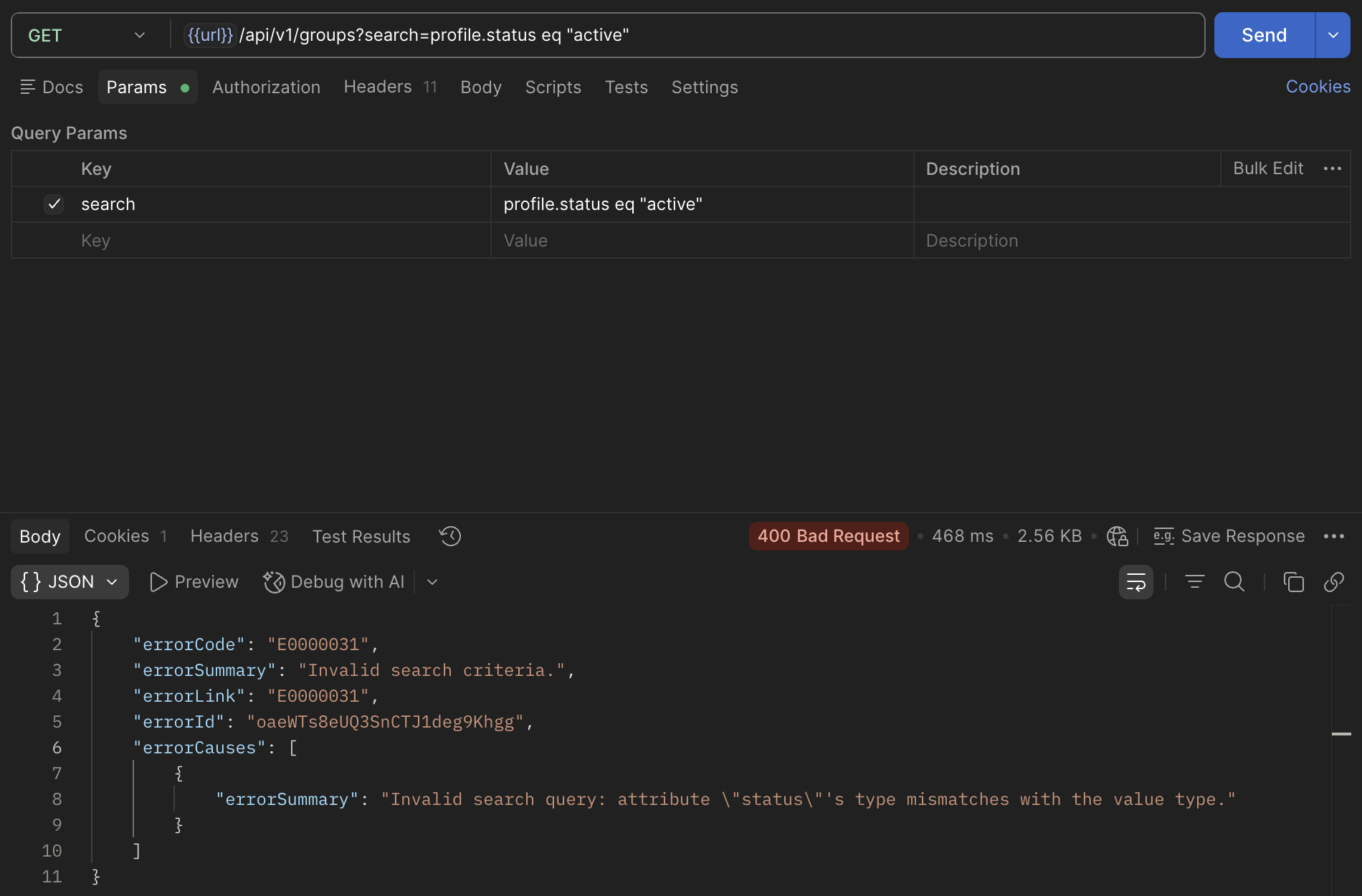
Task: Click the Preview response button
Action: (194, 582)
